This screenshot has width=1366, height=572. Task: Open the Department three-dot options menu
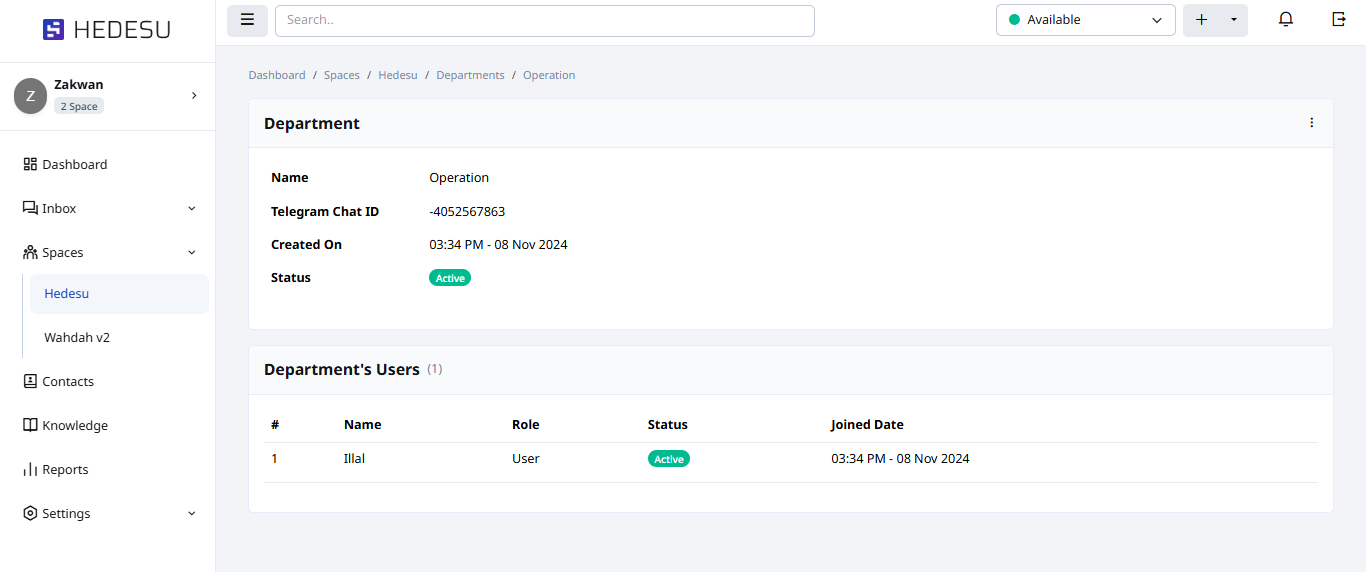point(1312,123)
